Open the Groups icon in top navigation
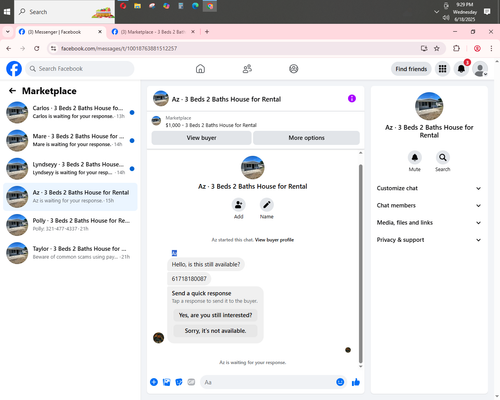Screen dimensions: 500x400 (x=294, y=69)
